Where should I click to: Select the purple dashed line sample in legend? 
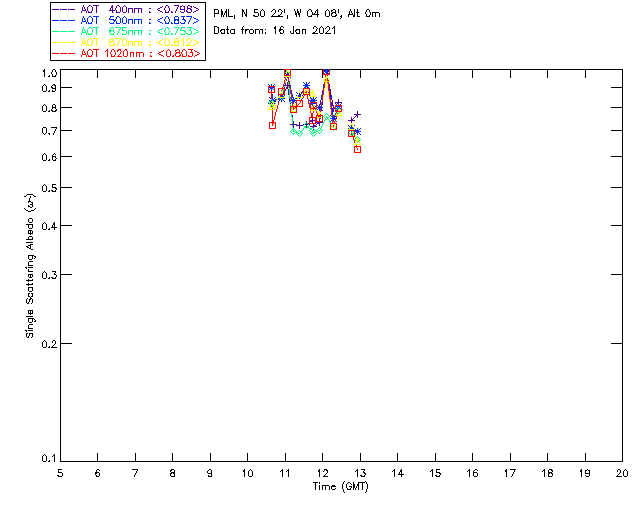[64, 9]
